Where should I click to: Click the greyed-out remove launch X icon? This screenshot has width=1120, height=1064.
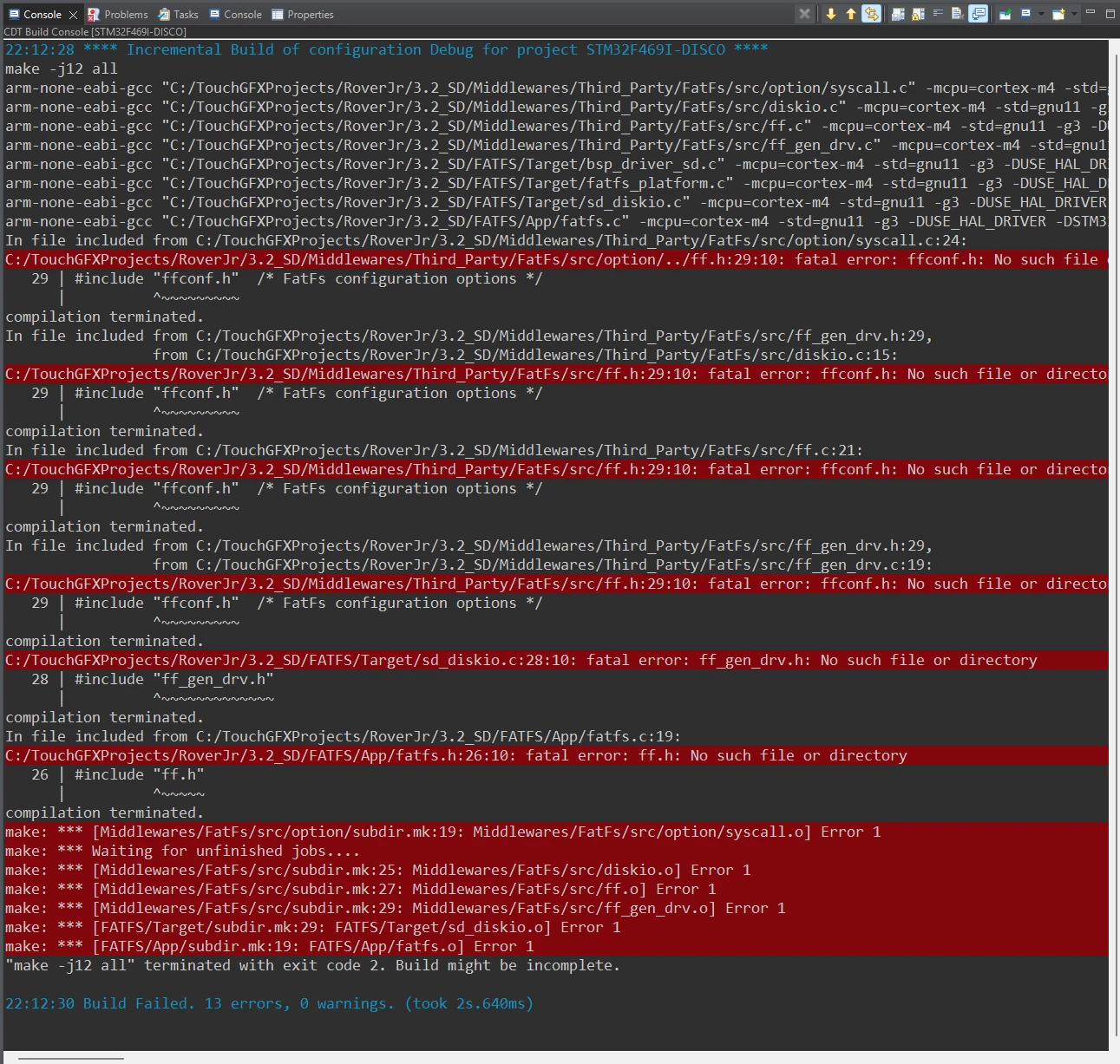[804, 14]
